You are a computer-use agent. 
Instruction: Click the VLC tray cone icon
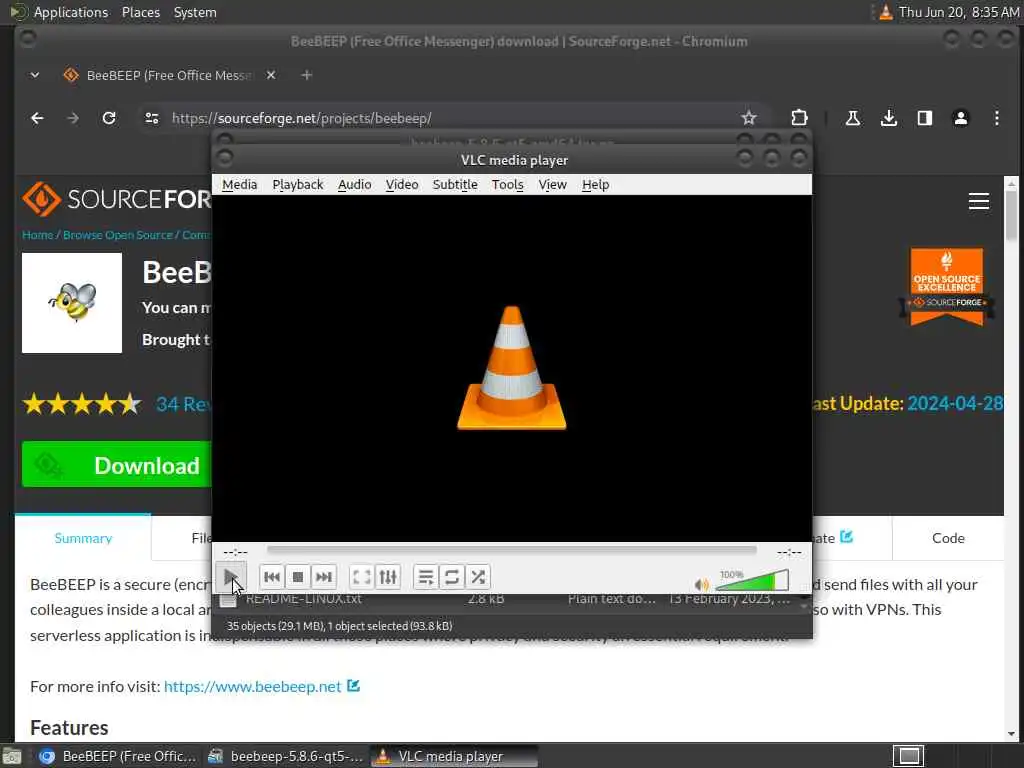[x=886, y=12]
